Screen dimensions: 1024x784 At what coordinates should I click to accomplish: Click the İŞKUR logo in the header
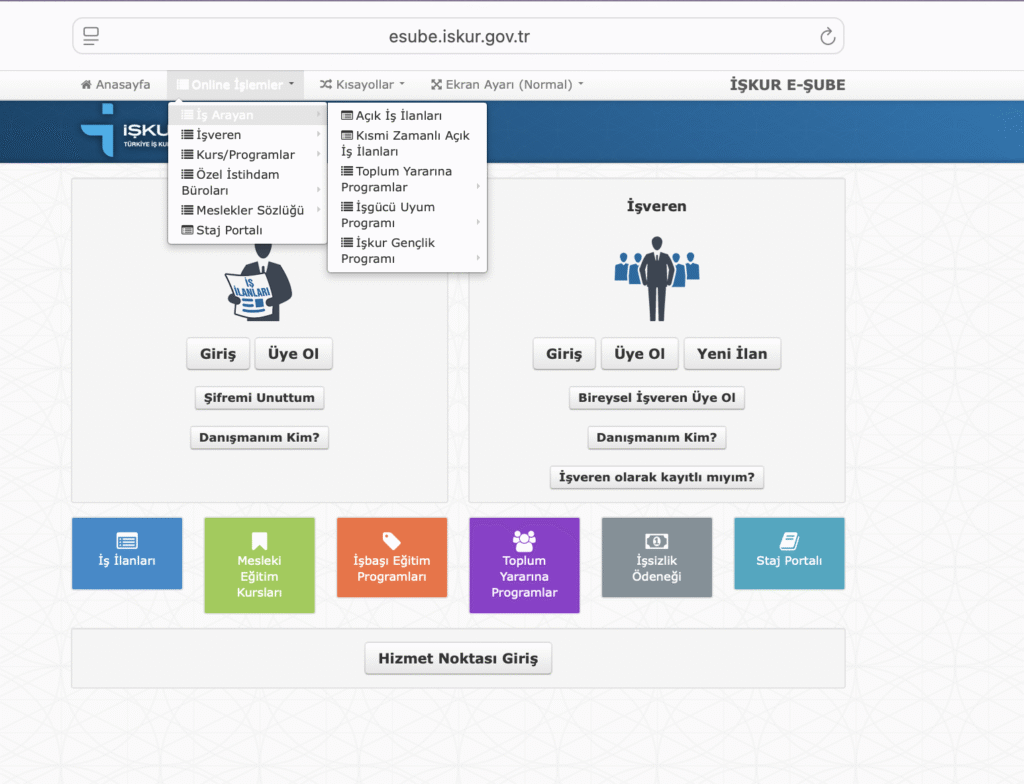point(124,131)
